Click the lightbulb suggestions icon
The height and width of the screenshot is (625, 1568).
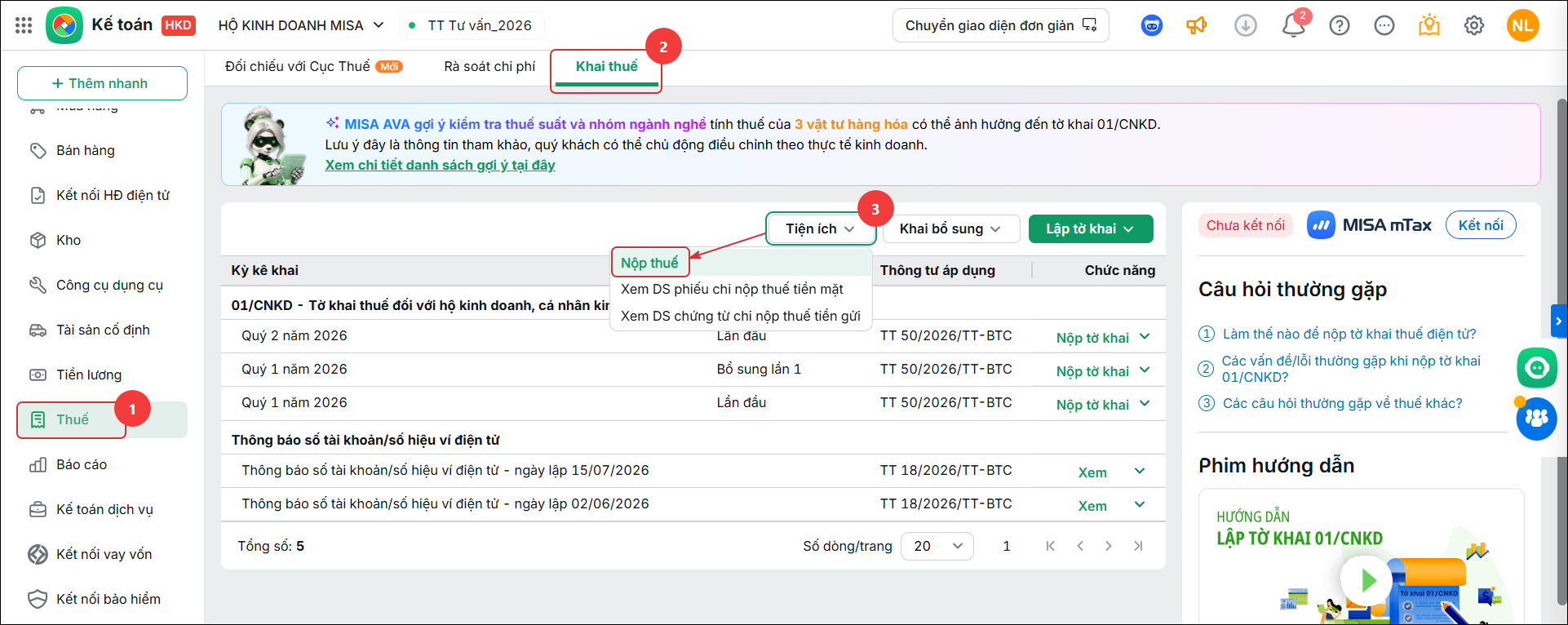click(x=1429, y=26)
